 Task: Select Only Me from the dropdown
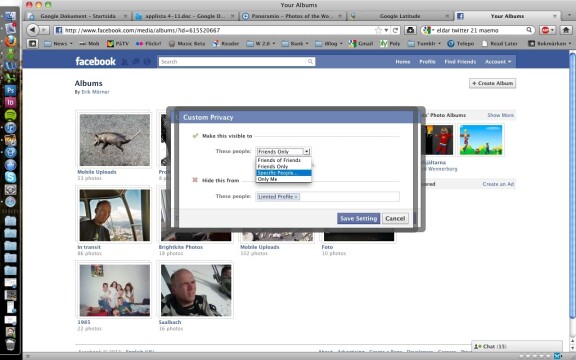(284, 179)
